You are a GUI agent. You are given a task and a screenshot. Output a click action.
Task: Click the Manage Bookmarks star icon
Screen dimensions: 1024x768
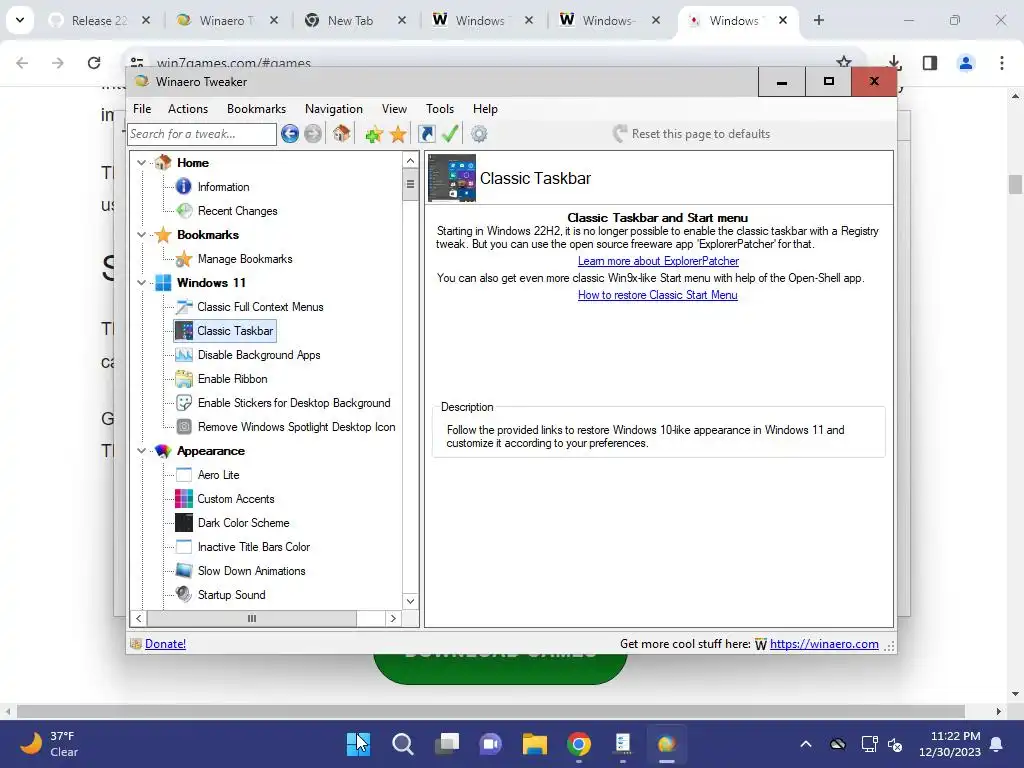click(184, 259)
